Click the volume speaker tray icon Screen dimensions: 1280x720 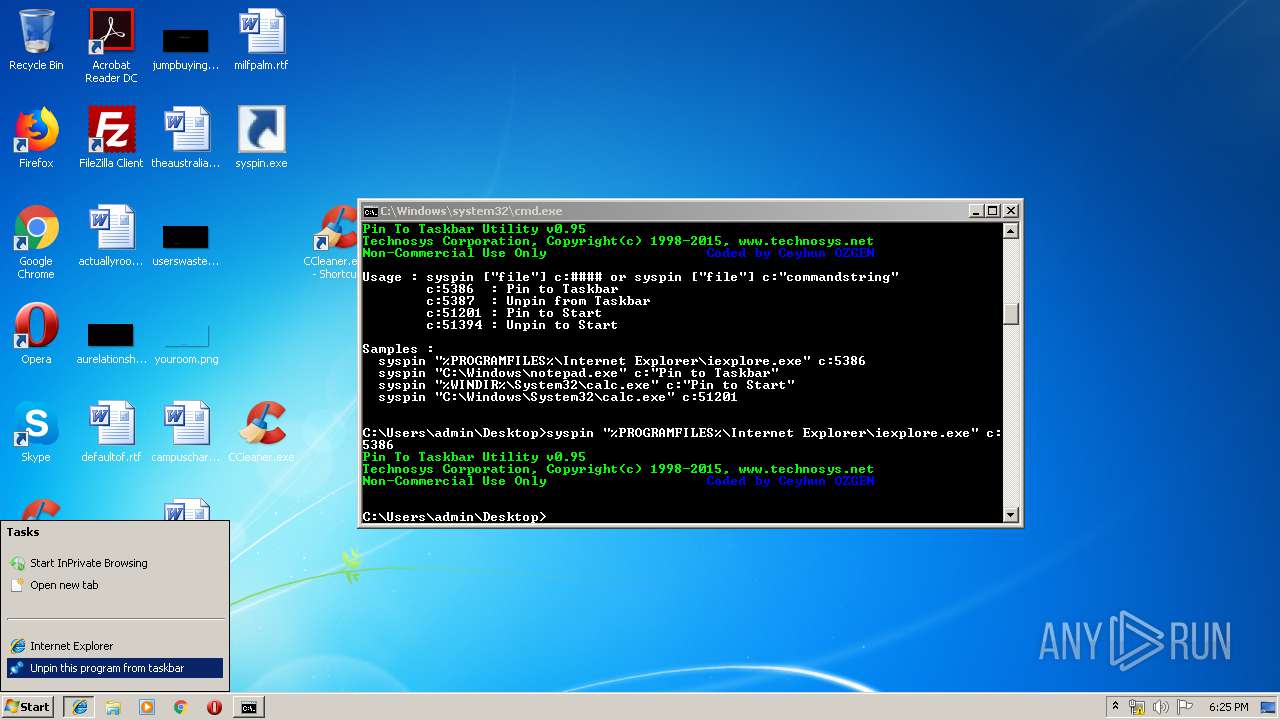[1161, 707]
